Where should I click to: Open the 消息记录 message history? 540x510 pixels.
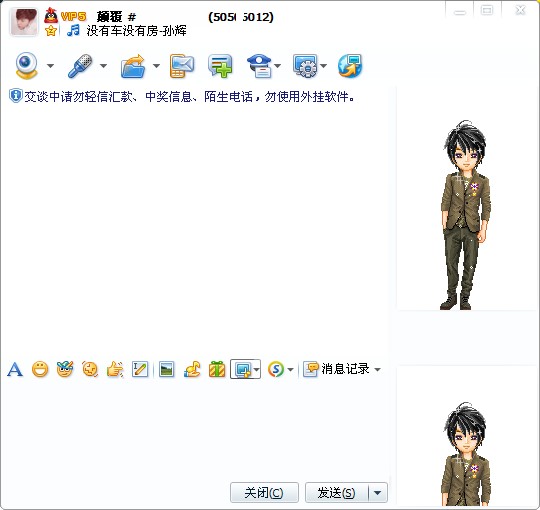pos(341,369)
